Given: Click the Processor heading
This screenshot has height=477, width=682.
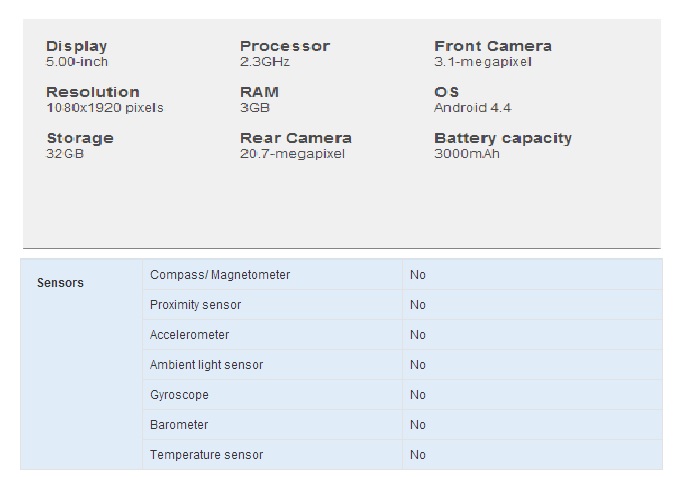Looking at the screenshot, I should (x=285, y=46).
